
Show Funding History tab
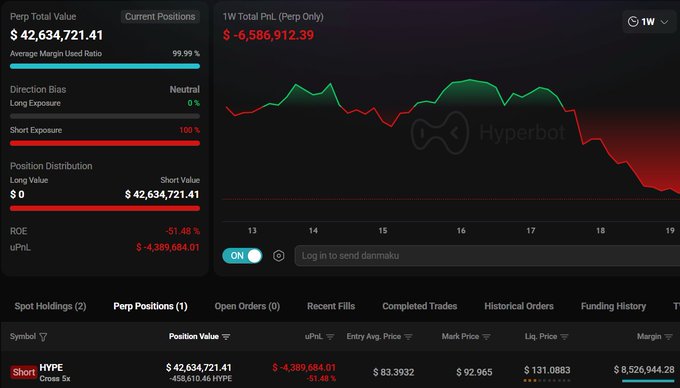click(613, 306)
